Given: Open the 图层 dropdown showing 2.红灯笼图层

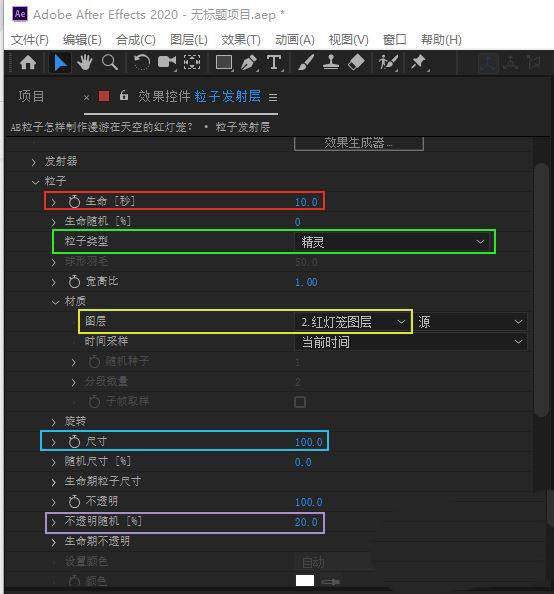Looking at the screenshot, I should [x=353, y=322].
